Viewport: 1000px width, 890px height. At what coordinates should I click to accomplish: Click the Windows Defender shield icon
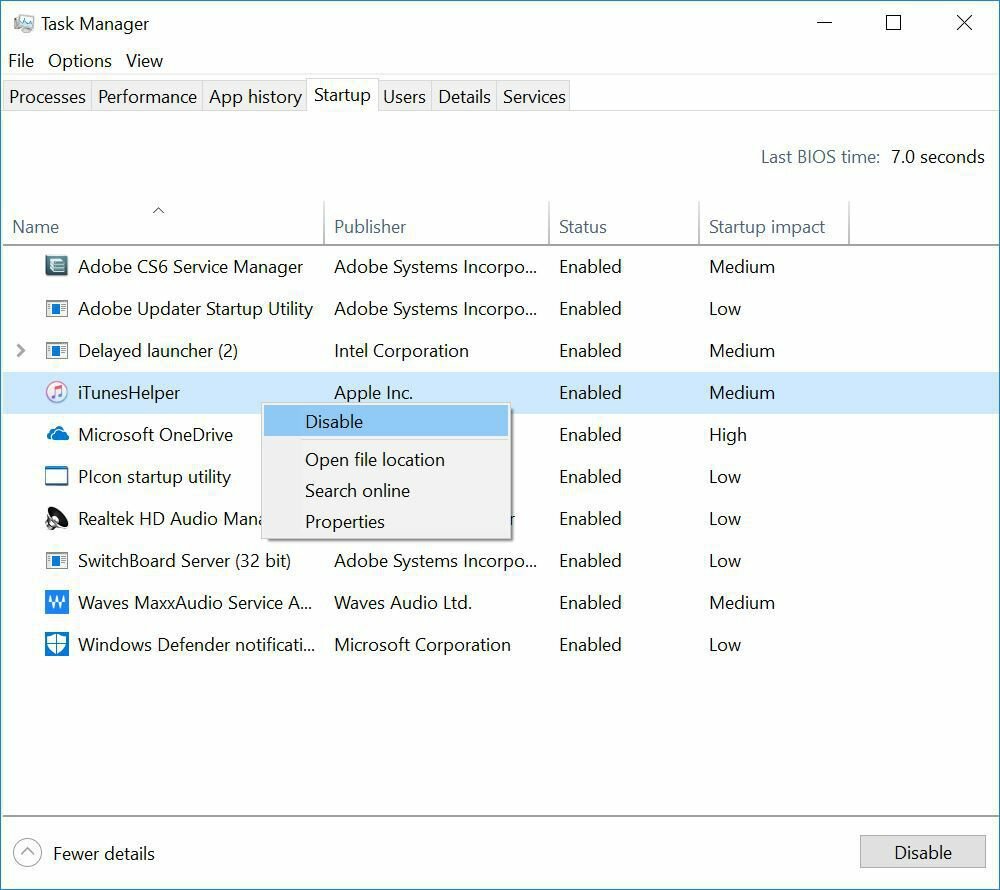(x=57, y=645)
